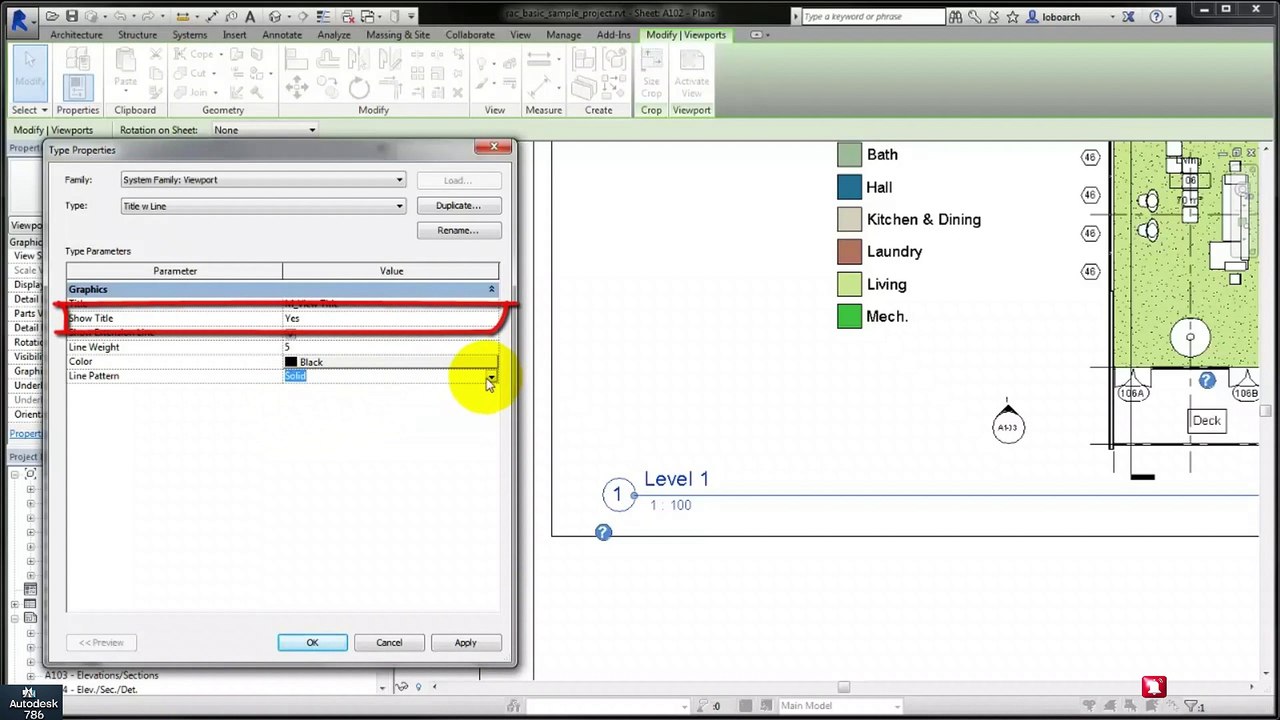Click the Hall legend color swatch
The height and width of the screenshot is (720, 1280).
click(x=849, y=187)
